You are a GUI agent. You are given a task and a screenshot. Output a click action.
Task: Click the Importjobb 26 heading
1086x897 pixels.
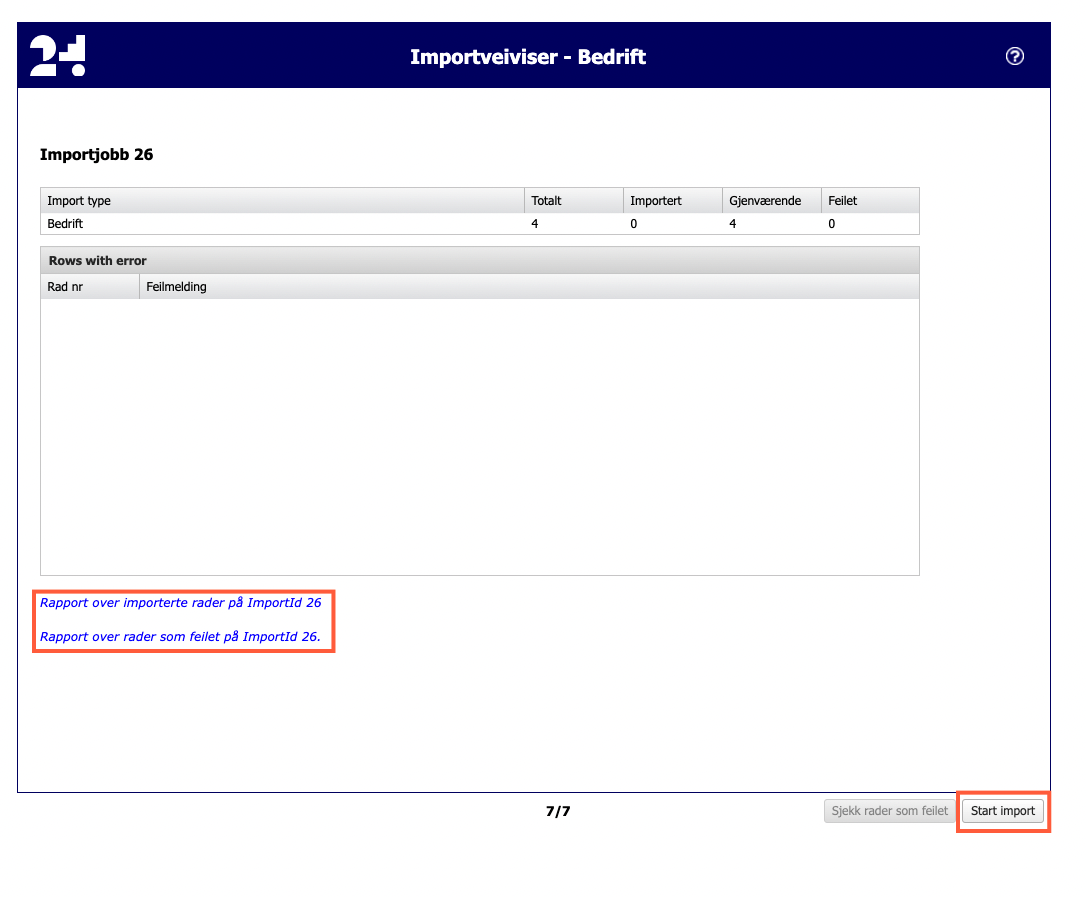(x=96, y=155)
